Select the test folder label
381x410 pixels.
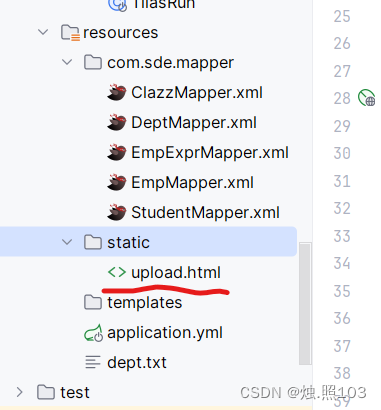[x=75, y=392]
